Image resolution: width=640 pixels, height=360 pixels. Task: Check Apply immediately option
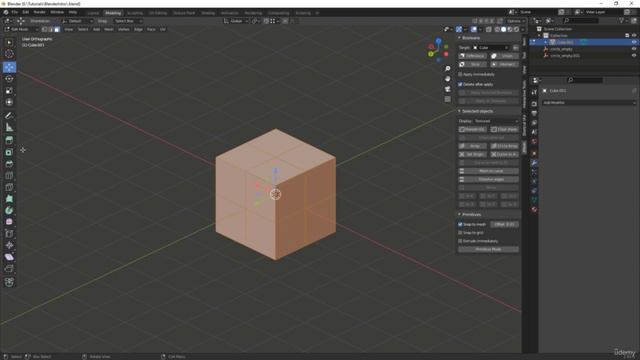tap(460, 74)
